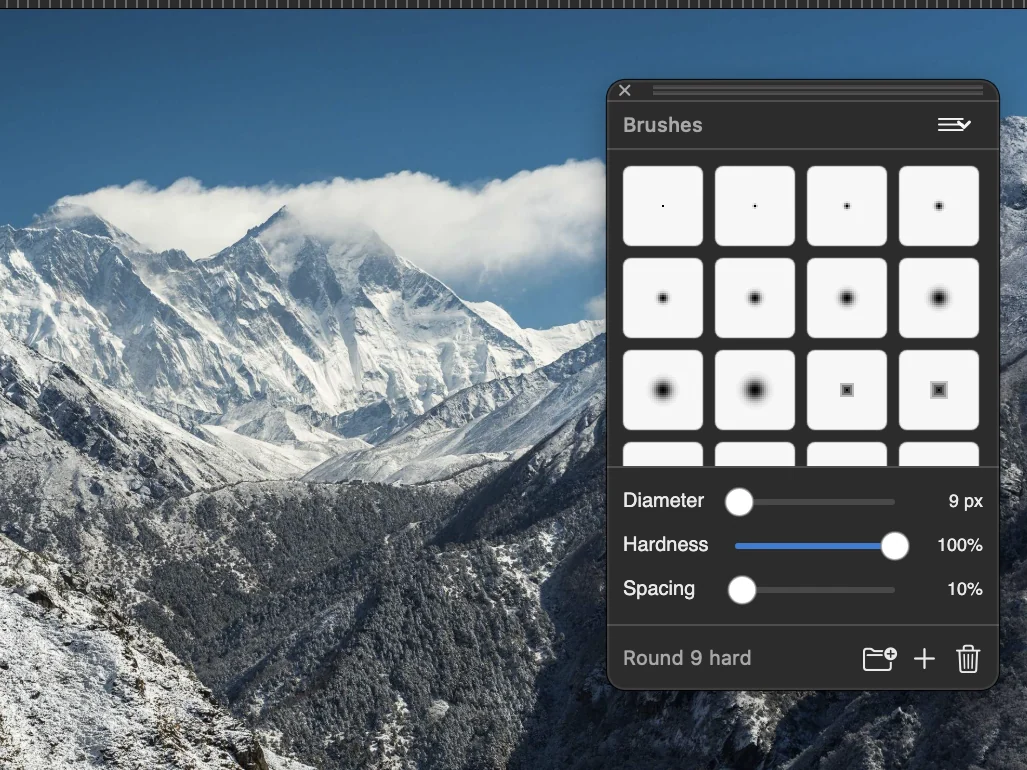Select the larger square brush preset

pos(939,390)
